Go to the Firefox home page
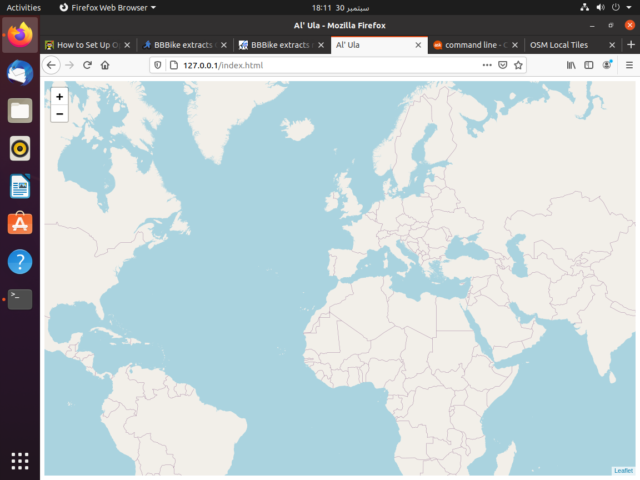This screenshot has width=640, height=480. 105,65
